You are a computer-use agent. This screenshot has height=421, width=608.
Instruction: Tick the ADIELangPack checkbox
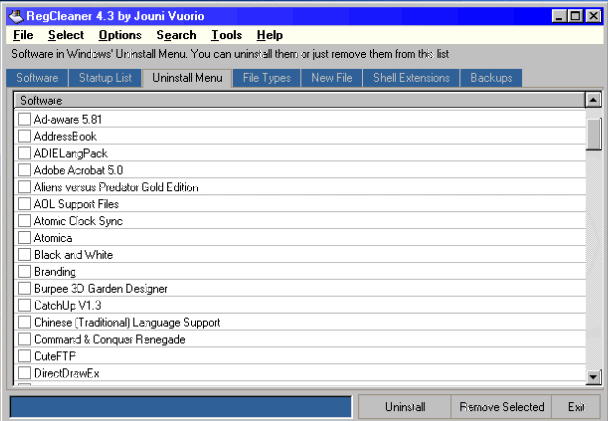point(24,153)
